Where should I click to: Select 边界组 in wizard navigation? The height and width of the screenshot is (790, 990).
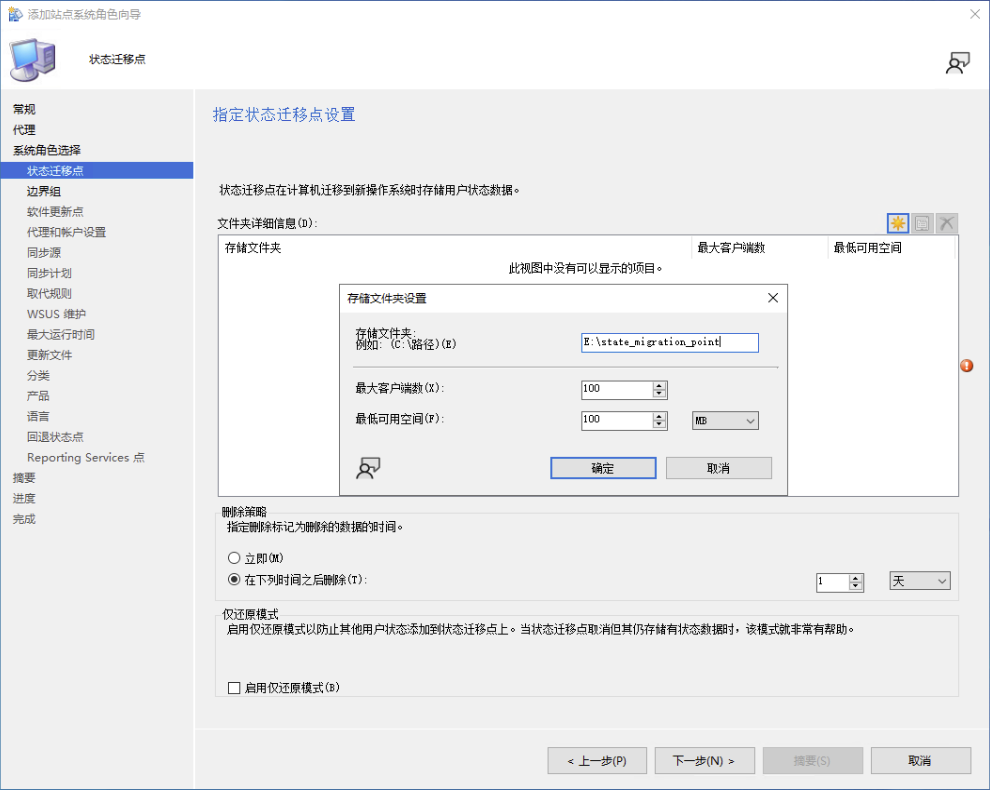click(x=44, y=191)
